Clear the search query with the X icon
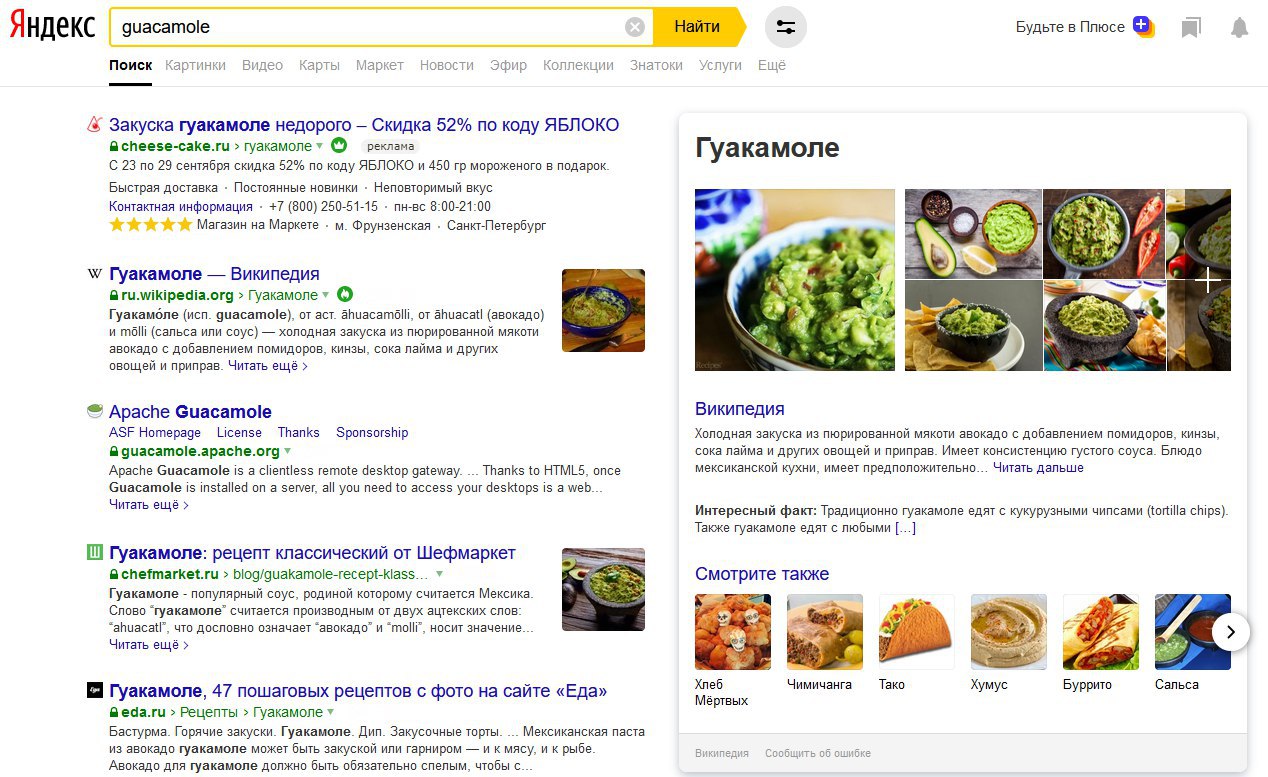The height and width of the screenshot is (777, 1268). [x=635, y=27]
